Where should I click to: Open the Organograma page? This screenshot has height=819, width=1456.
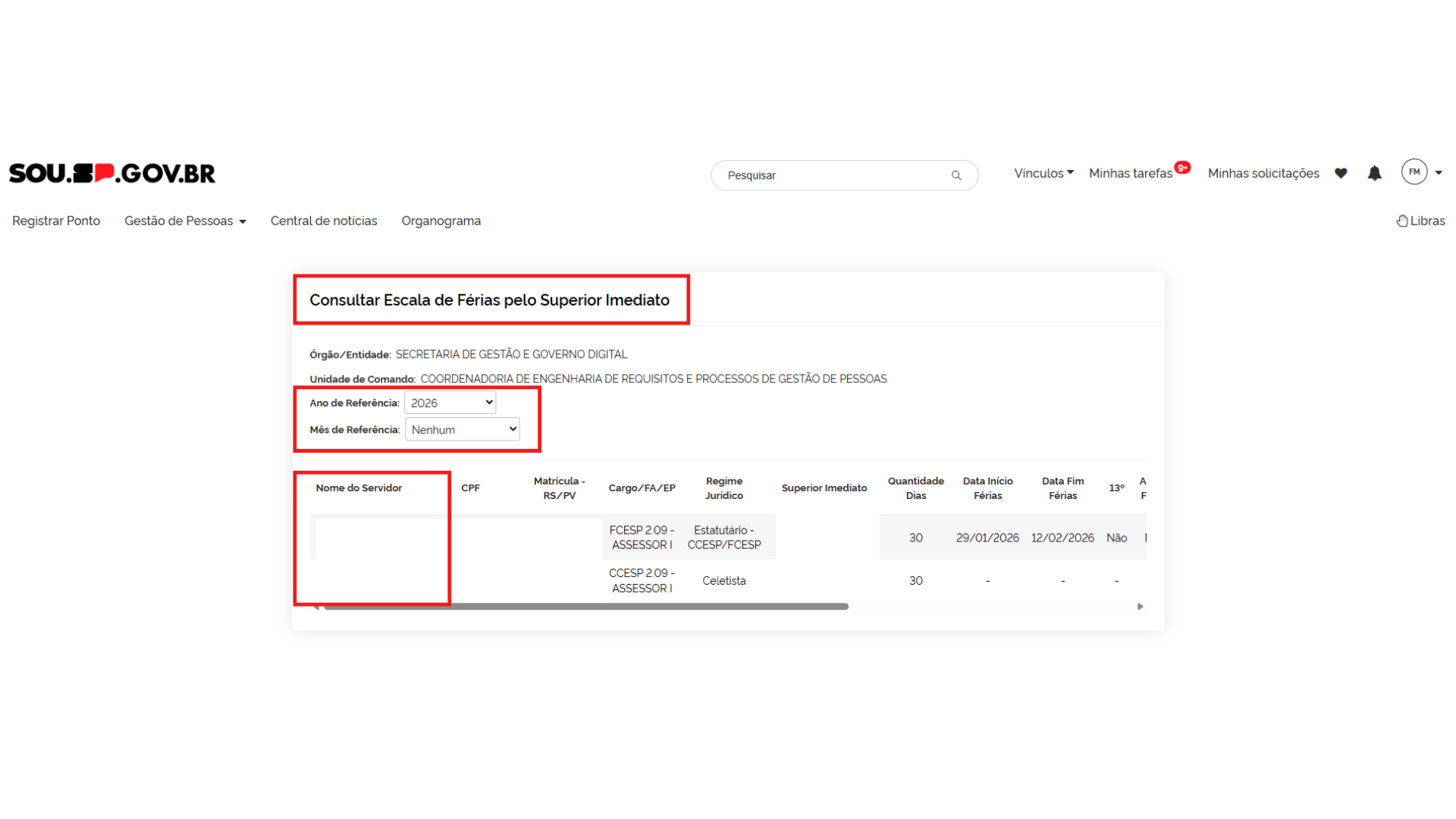441,221
